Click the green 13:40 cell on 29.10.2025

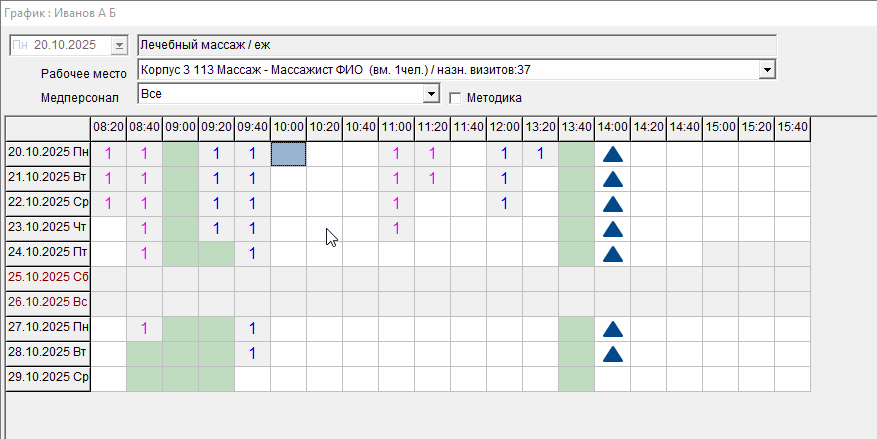coord(576,379)
